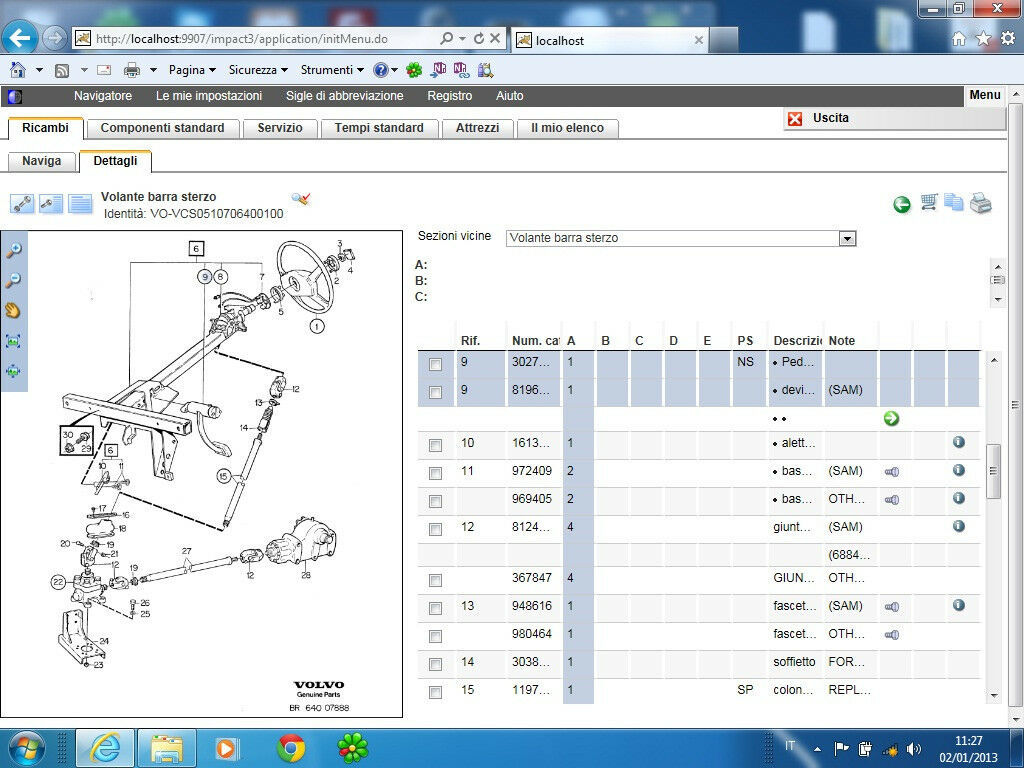
Task: Click the zoom out magnifier on diagram
Action: pos(14,281)
